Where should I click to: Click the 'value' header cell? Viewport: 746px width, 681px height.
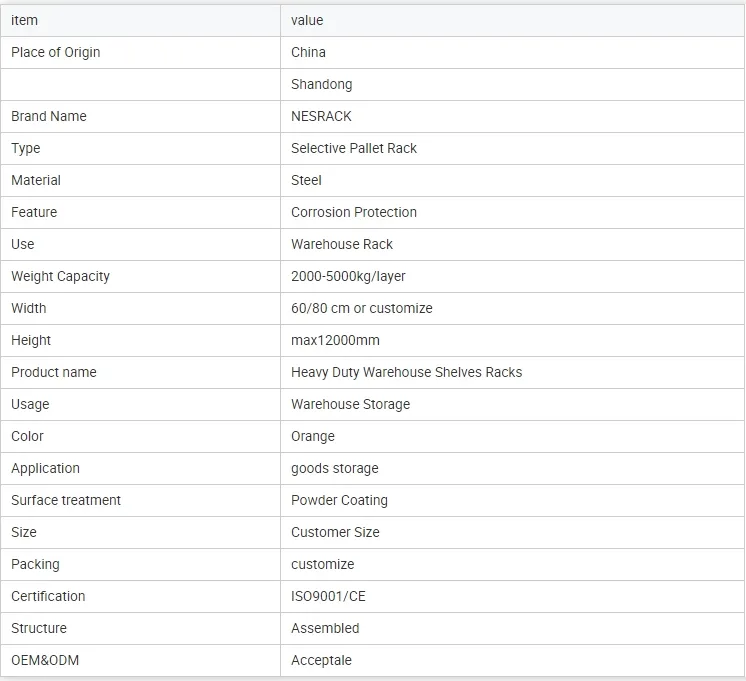point(307,20)
